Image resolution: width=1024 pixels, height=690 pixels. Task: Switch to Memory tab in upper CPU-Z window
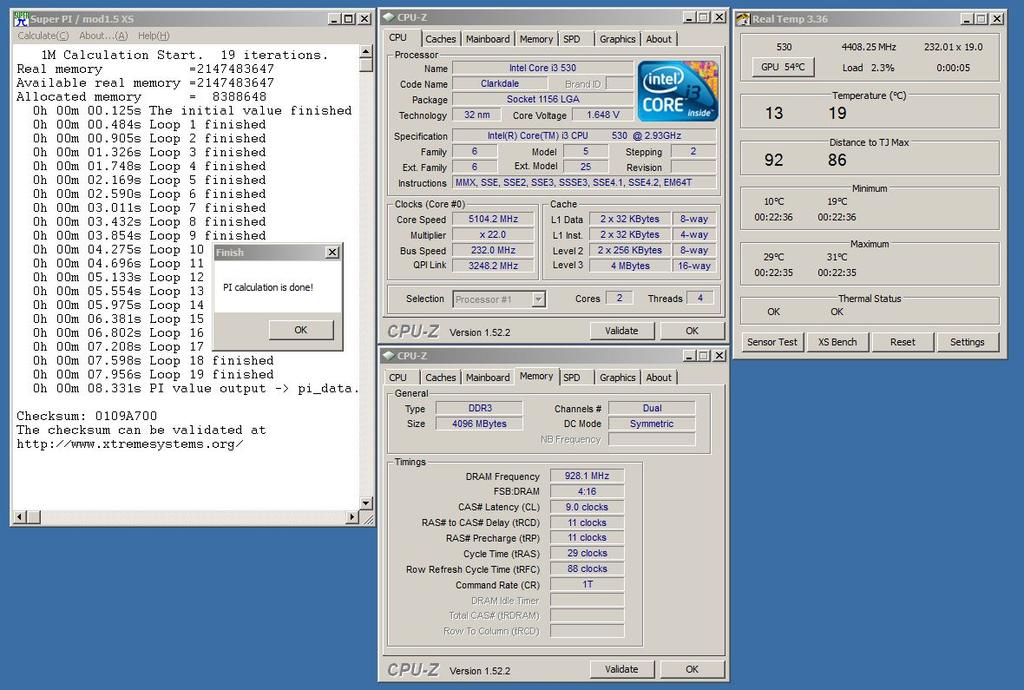[536, 39]
